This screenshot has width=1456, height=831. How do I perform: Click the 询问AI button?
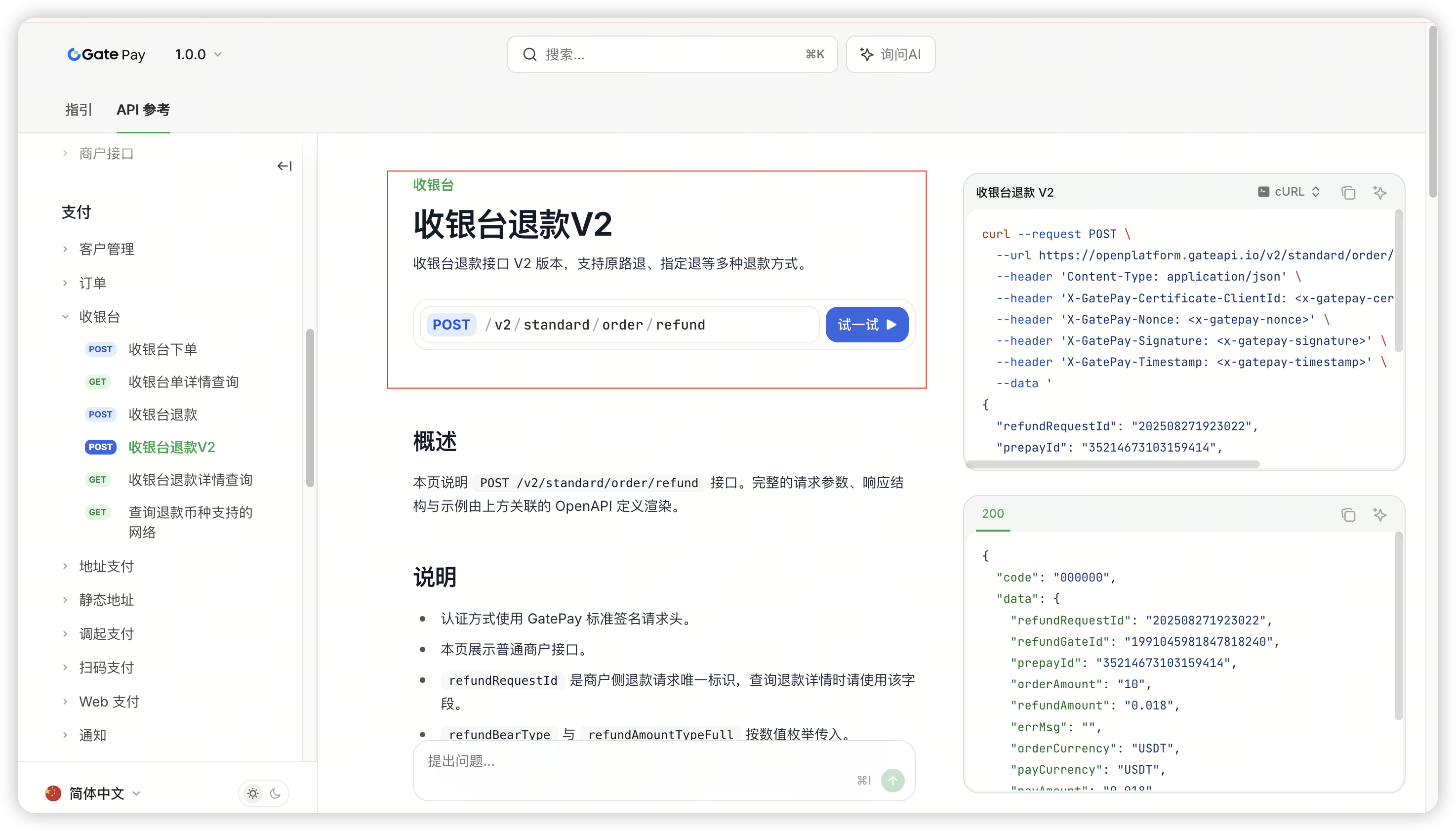(890, 54)
